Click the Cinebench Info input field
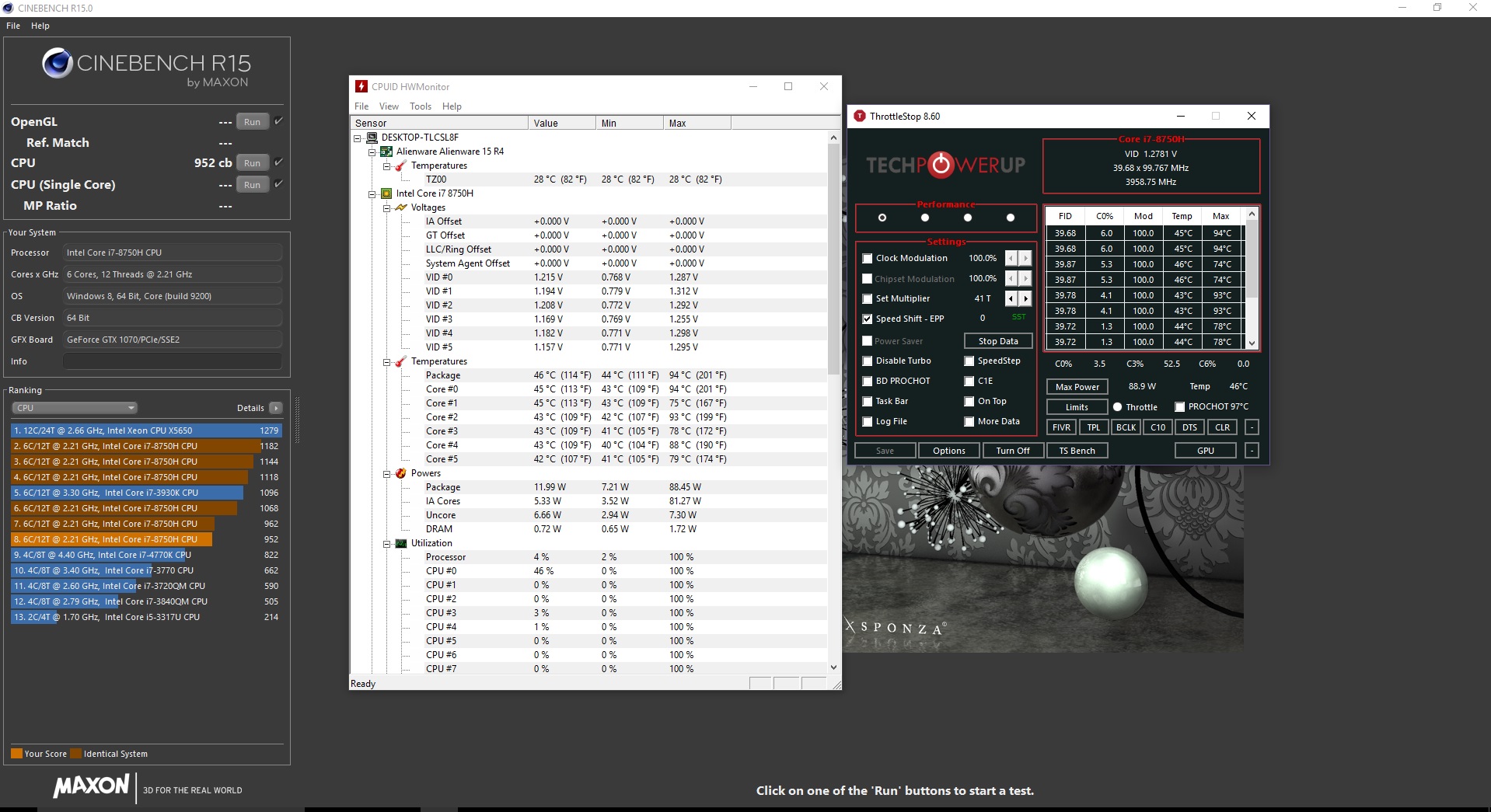This screenshot has width=1491, height=812. coord(173,361)
